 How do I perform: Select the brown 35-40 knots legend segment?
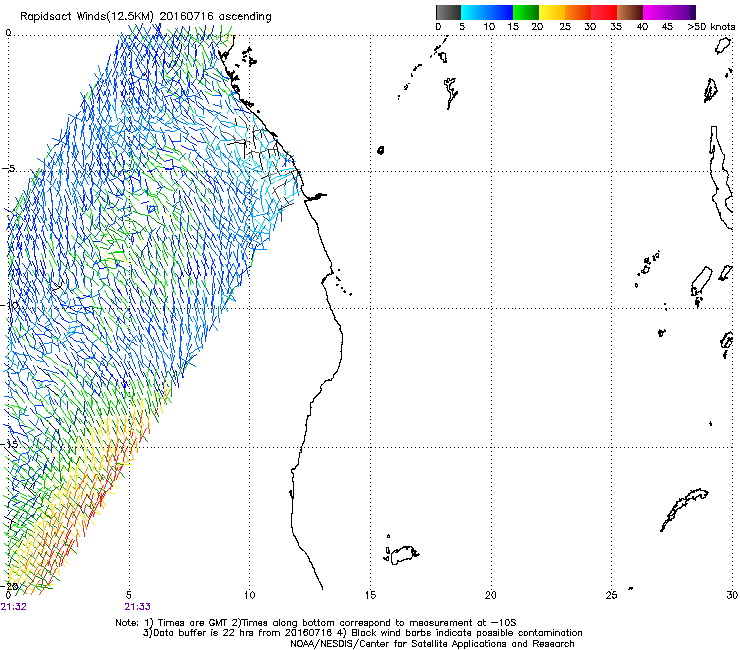click(630, 12)
